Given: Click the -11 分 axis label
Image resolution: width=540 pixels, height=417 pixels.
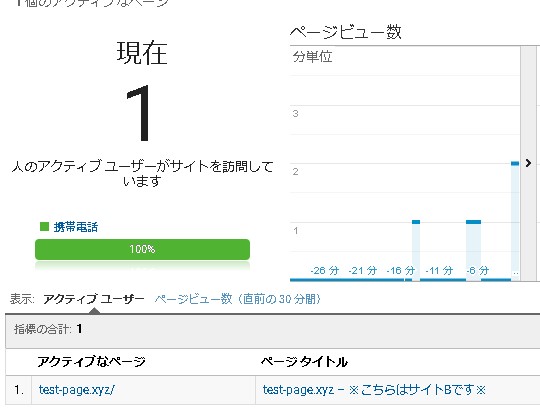Looking at the screenshot, I should (x=439, y=270).
